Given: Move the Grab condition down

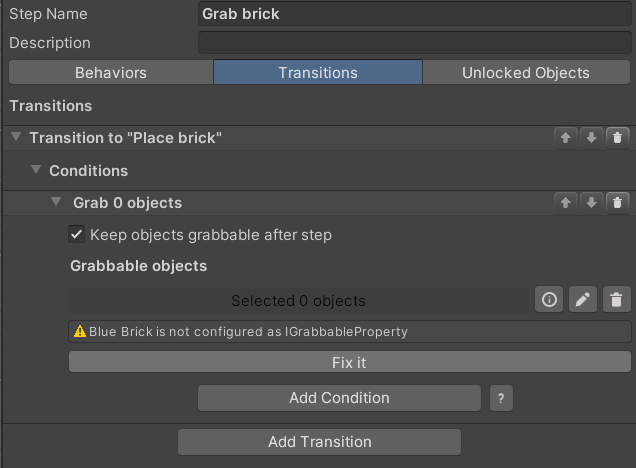Looking at the screenshot, I should [x=592, y=203].
